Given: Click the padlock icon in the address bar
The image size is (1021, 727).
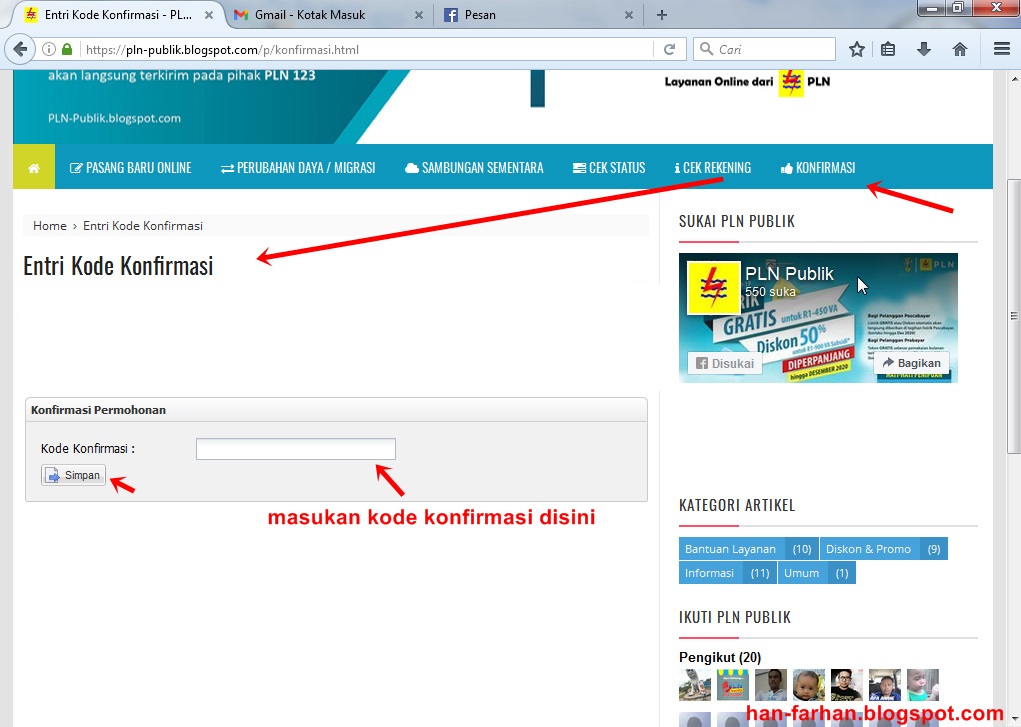Looking at the screenshot, I should [x=66, y=48].
